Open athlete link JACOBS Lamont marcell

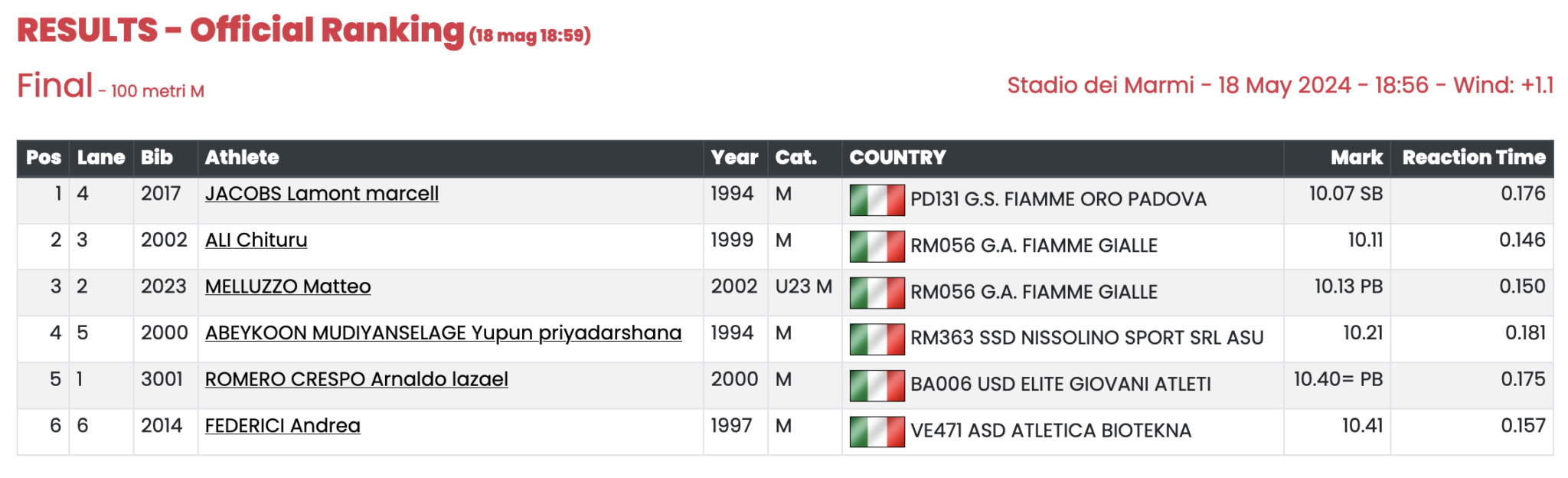click(x=322, y=194)
